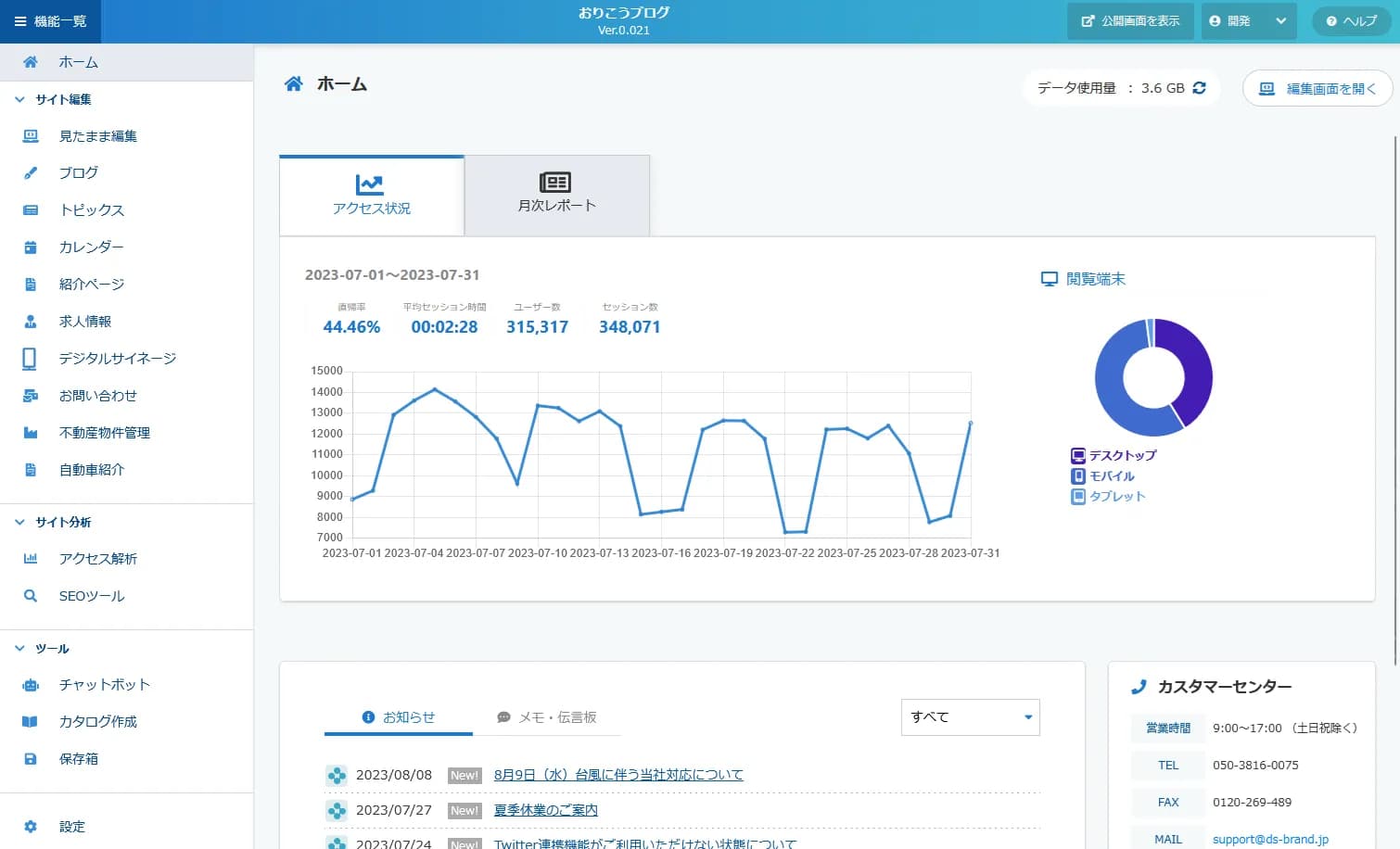
Task: Collapse the サイト編集 section
Action: [19, 99]
